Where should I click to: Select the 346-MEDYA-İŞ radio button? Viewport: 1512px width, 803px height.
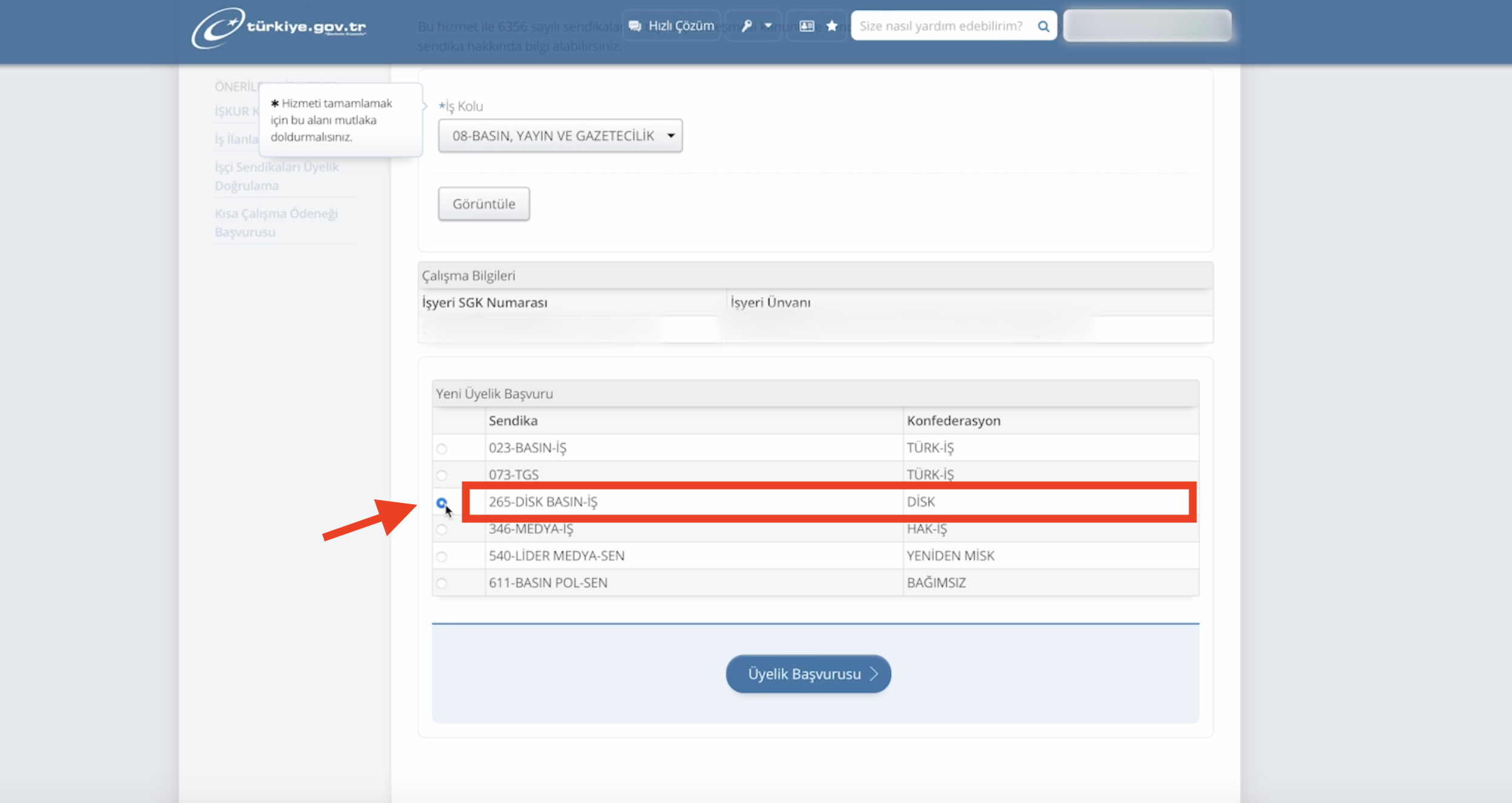(x=442, y=529)
